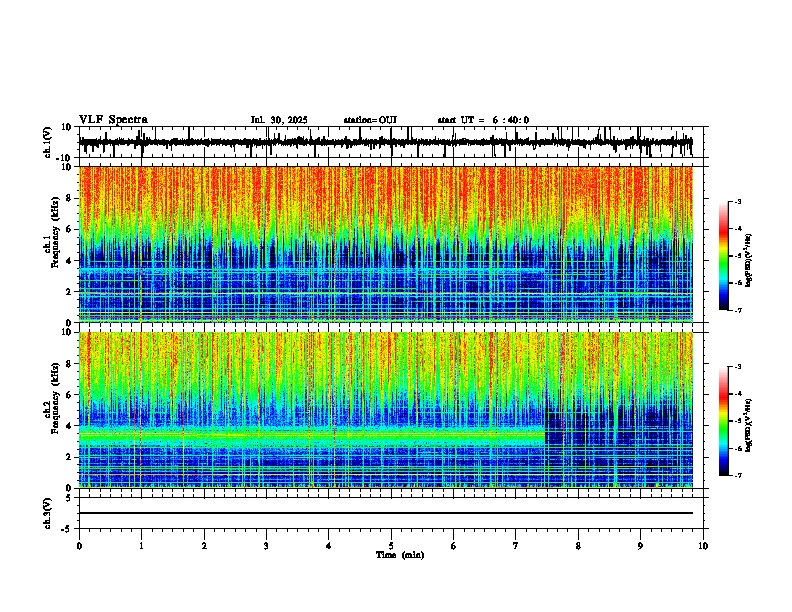Click the "VLF Spectra" plot title

(x=113, y=120)
